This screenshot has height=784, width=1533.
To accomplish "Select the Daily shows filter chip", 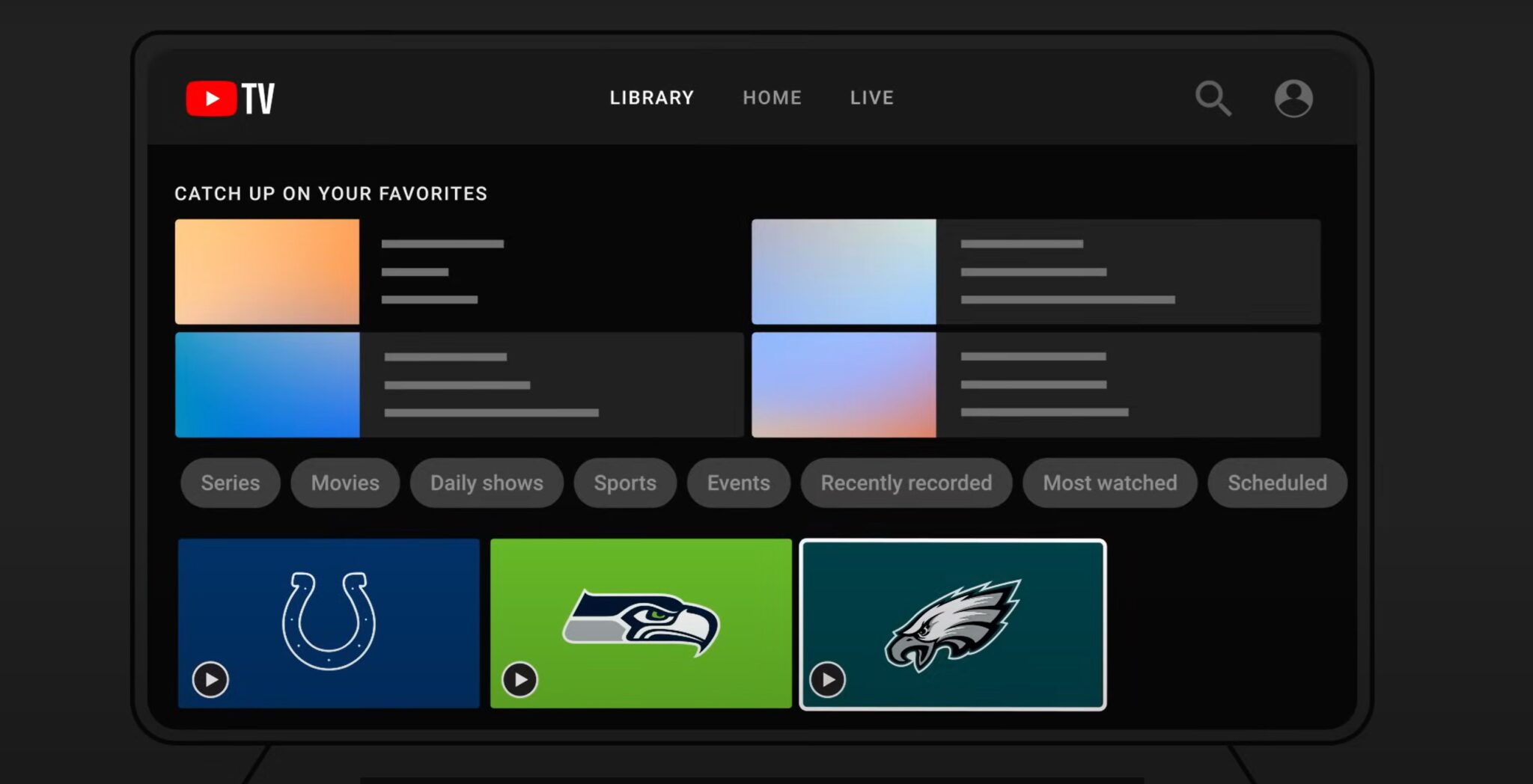I will (x=487, y=483).
